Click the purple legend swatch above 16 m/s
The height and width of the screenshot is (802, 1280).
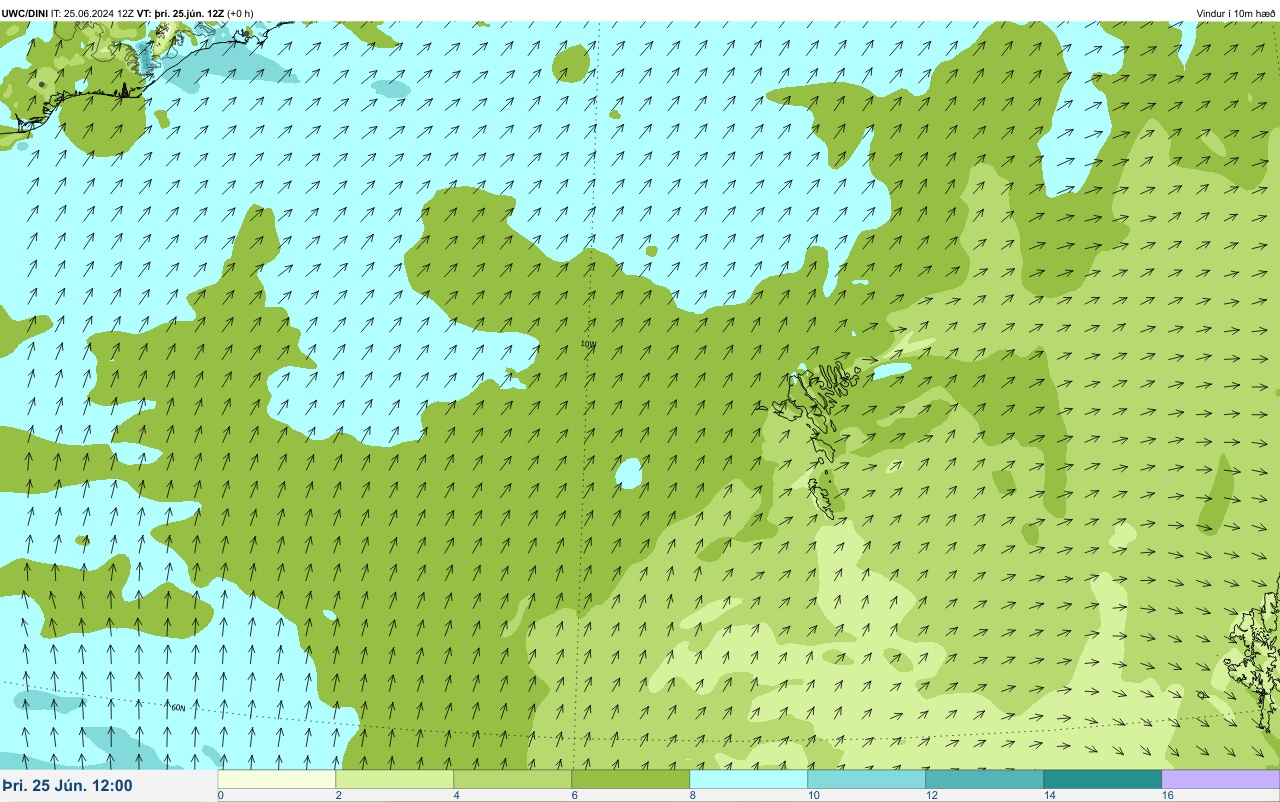1221,779
